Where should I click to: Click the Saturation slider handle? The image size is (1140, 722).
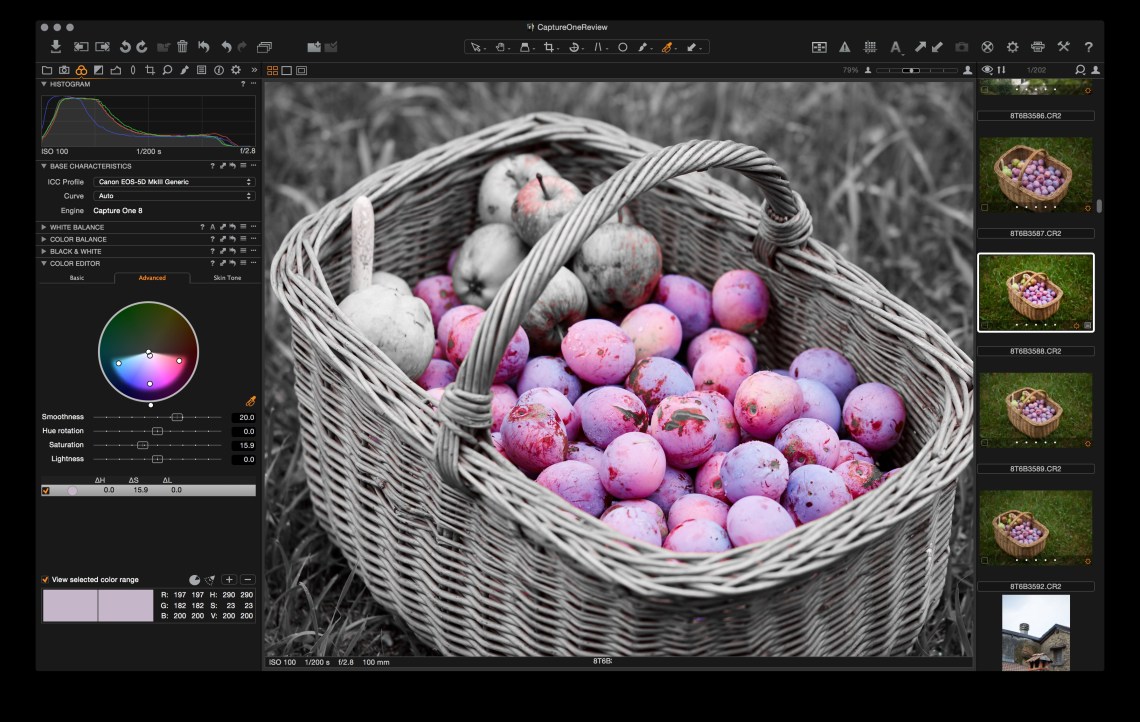click(x=143, y=445)
